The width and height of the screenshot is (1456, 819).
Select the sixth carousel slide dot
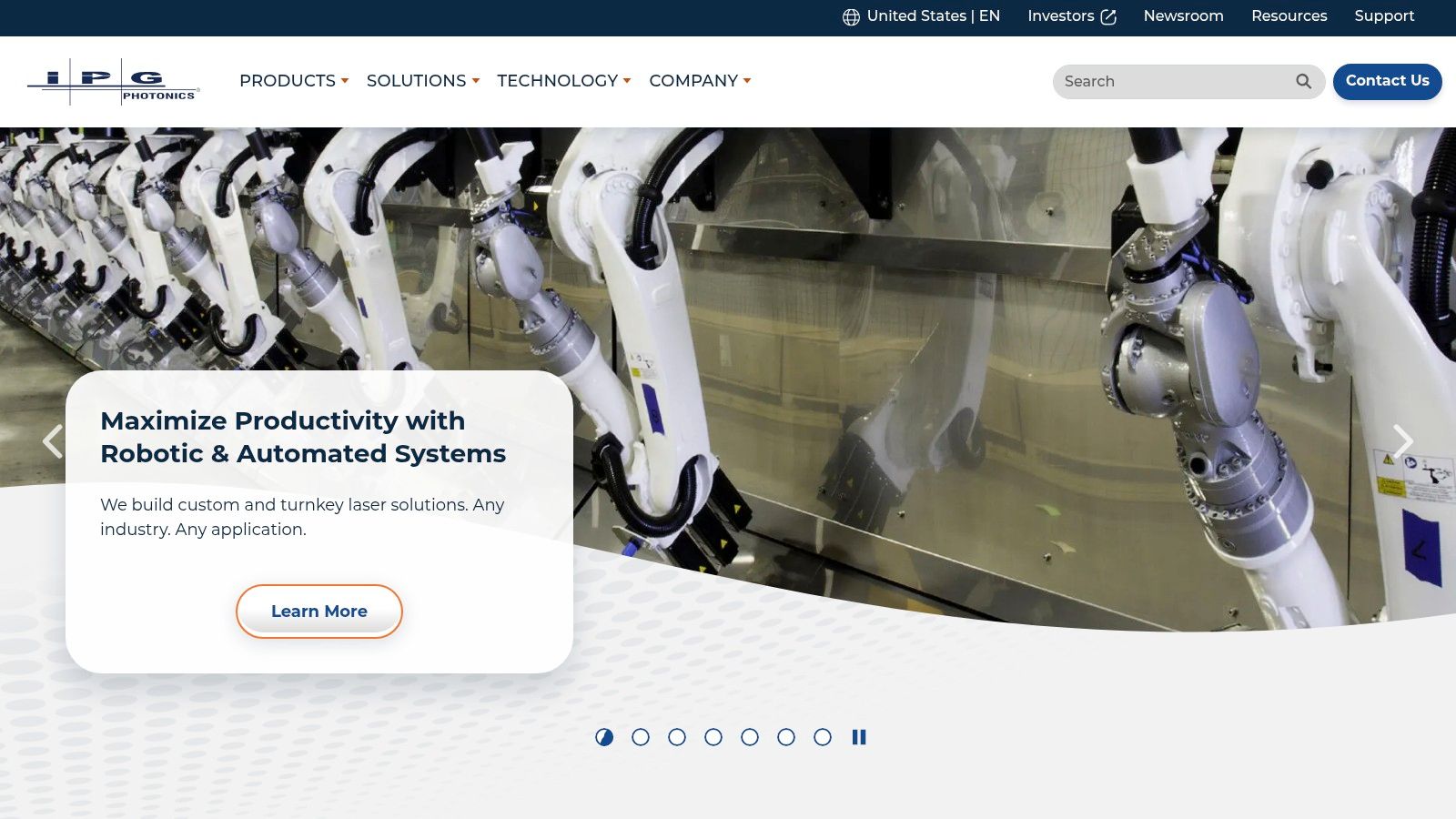pyautogui.click(x=786, y=737)
